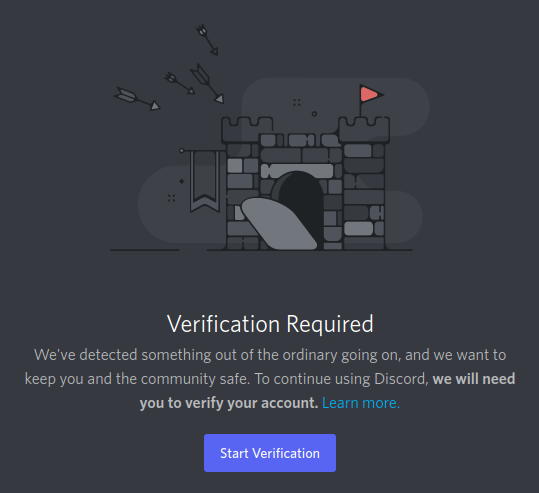
Task: Click the four-dot sparkle above castle wall
Action: coord(297,102)
